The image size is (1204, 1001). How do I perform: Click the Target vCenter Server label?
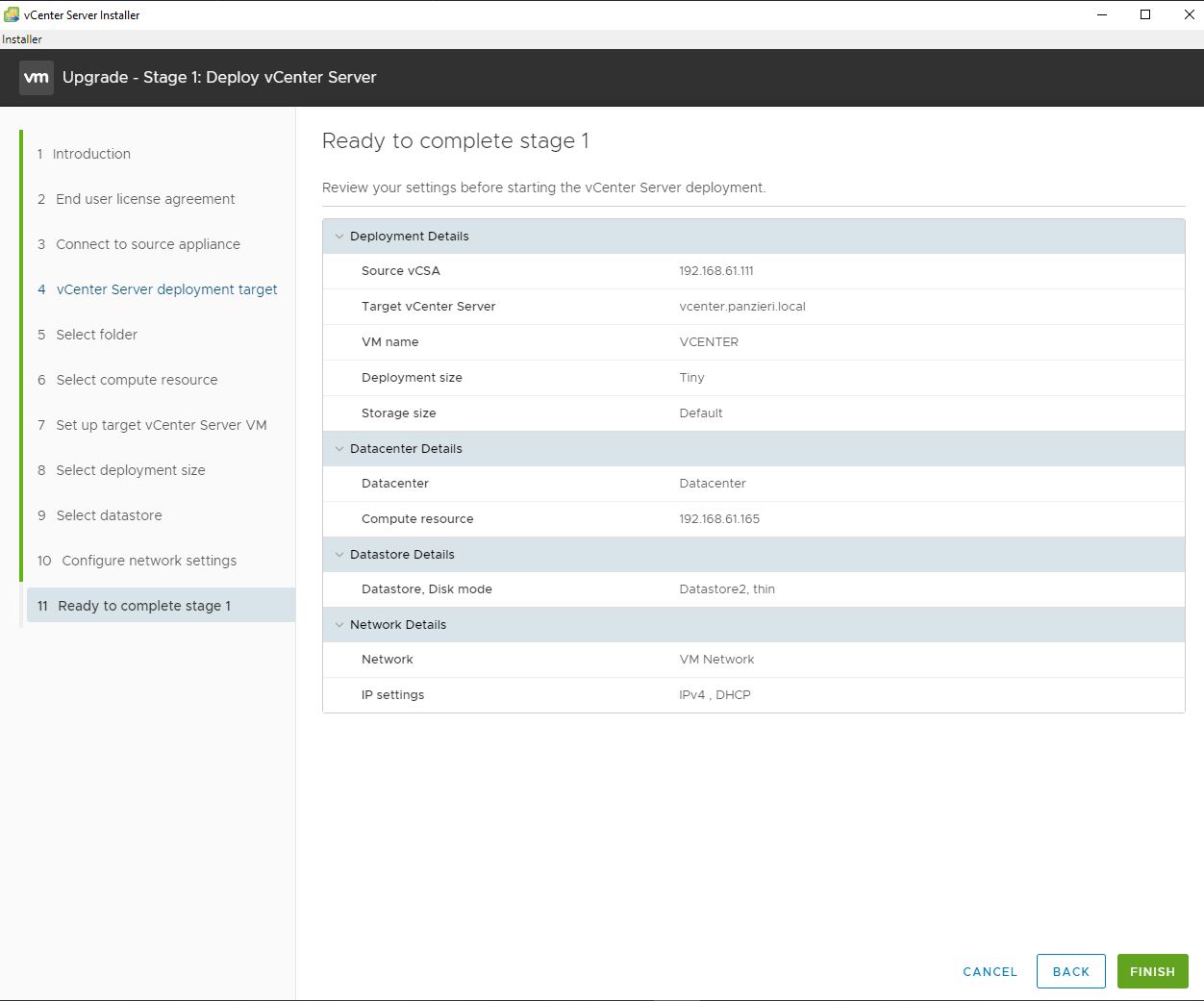pos(429,307)
